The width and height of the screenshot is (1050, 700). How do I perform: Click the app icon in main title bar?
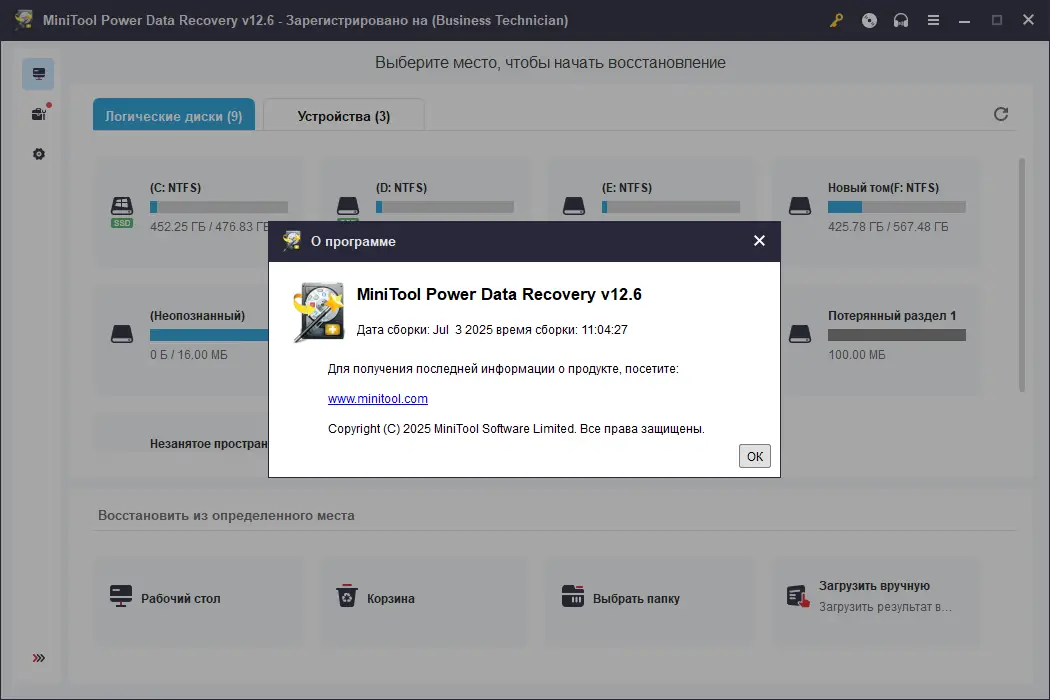tap(24, 19)
